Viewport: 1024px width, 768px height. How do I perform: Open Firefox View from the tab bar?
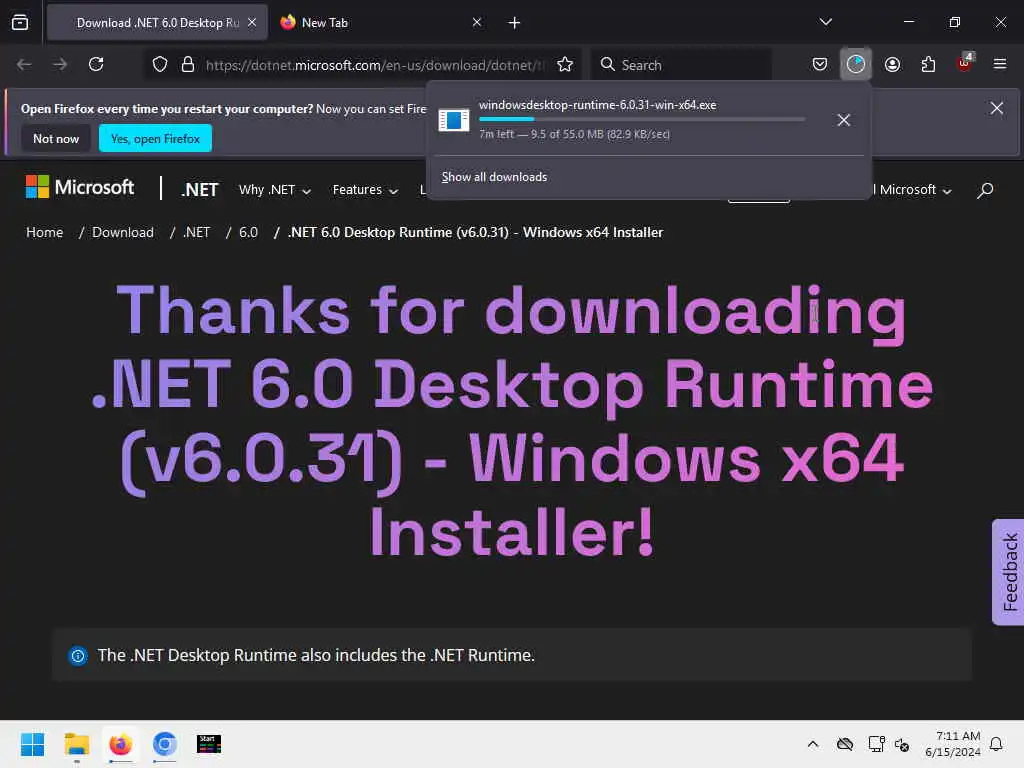(x=20, y=22)
